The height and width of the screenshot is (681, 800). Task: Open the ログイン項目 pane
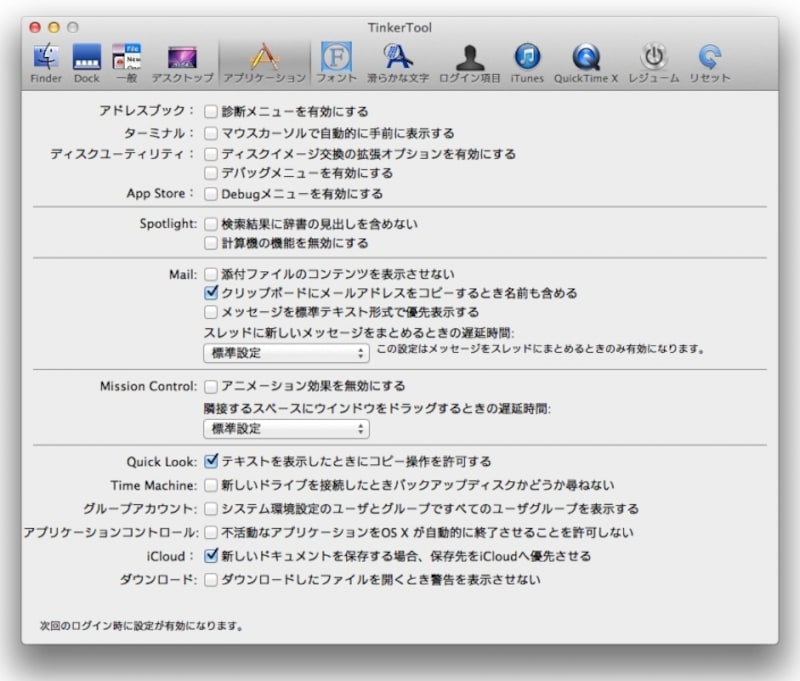(x=467, y=62)
